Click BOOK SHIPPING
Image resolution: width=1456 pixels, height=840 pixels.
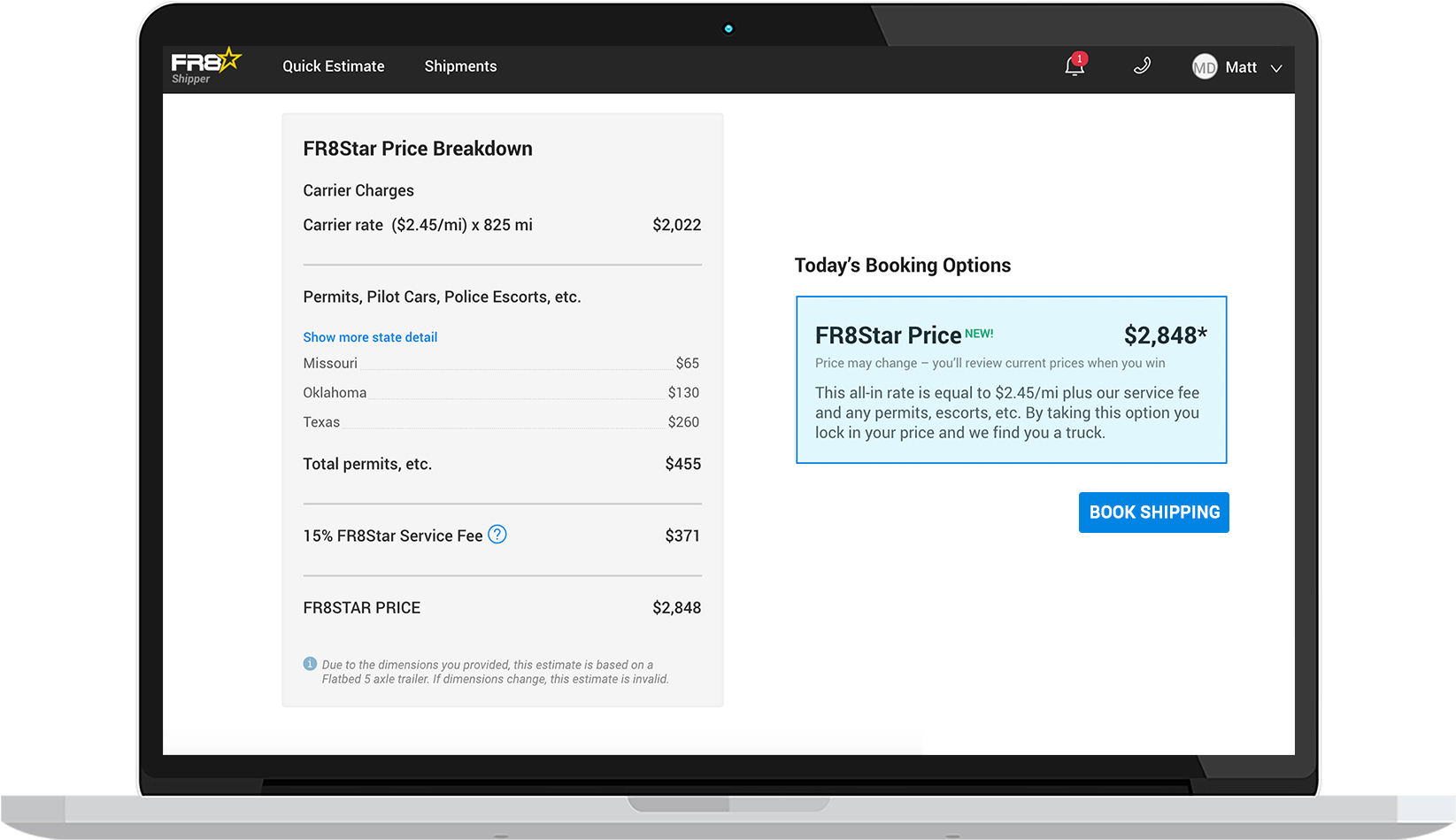(1153, 512)
